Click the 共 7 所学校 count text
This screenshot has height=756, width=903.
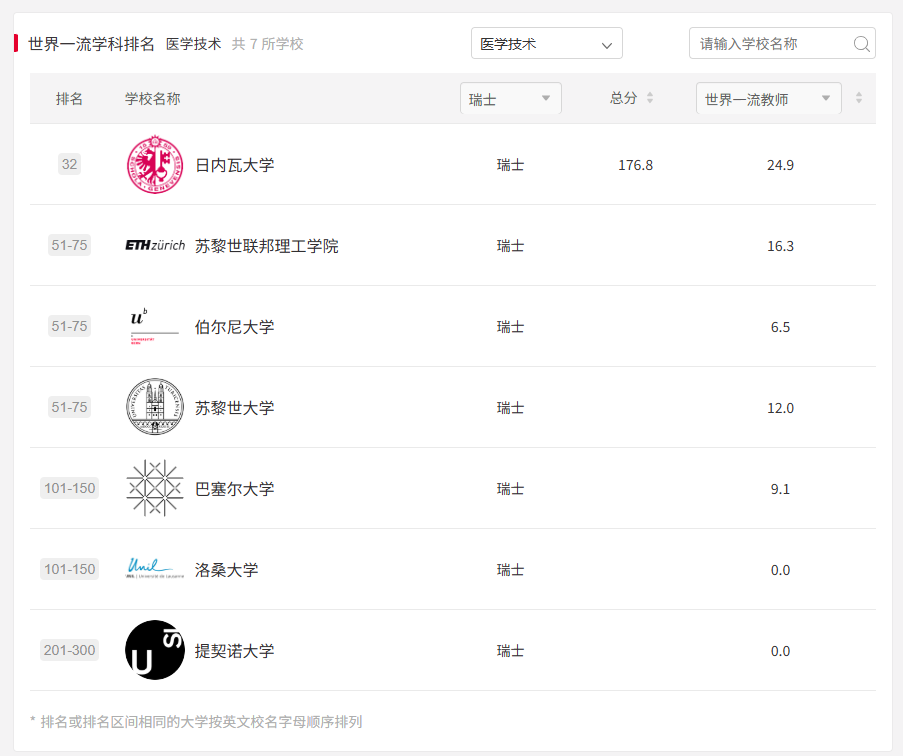pos(267,44)
